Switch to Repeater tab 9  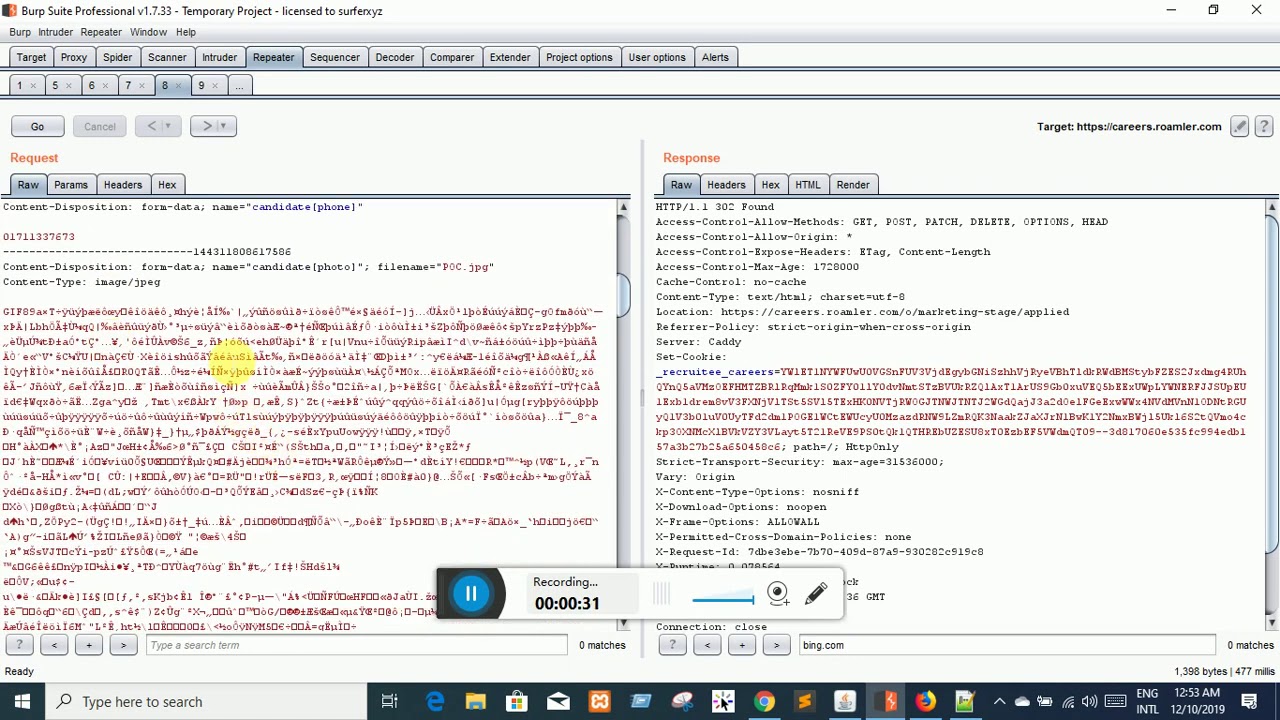pos(201,86)
